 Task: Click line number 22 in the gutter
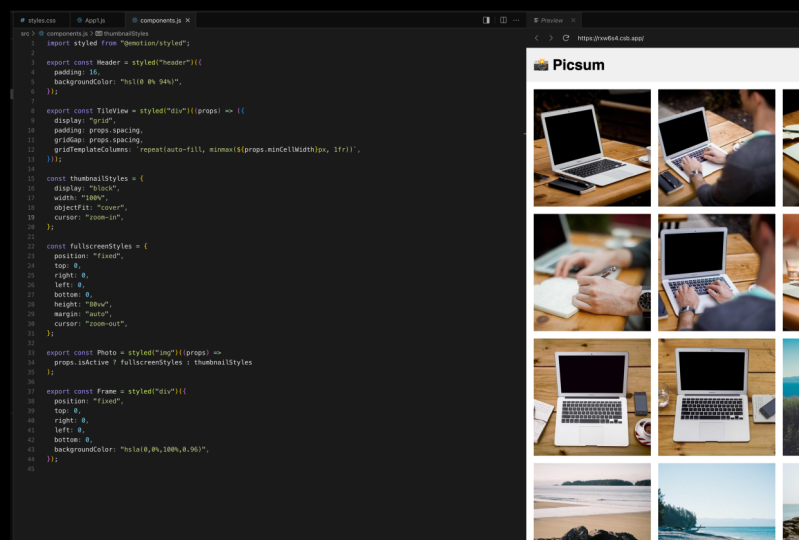pos(31,247)
